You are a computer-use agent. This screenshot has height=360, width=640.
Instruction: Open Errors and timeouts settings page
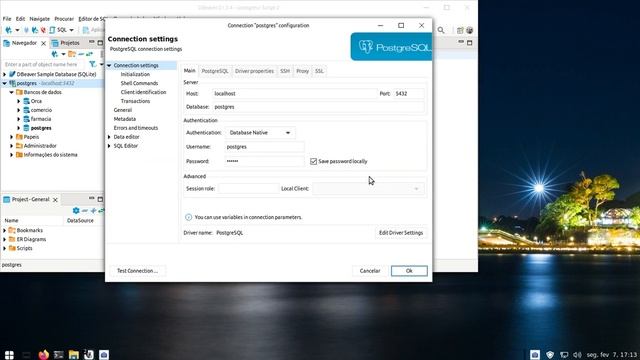[136, 128]
